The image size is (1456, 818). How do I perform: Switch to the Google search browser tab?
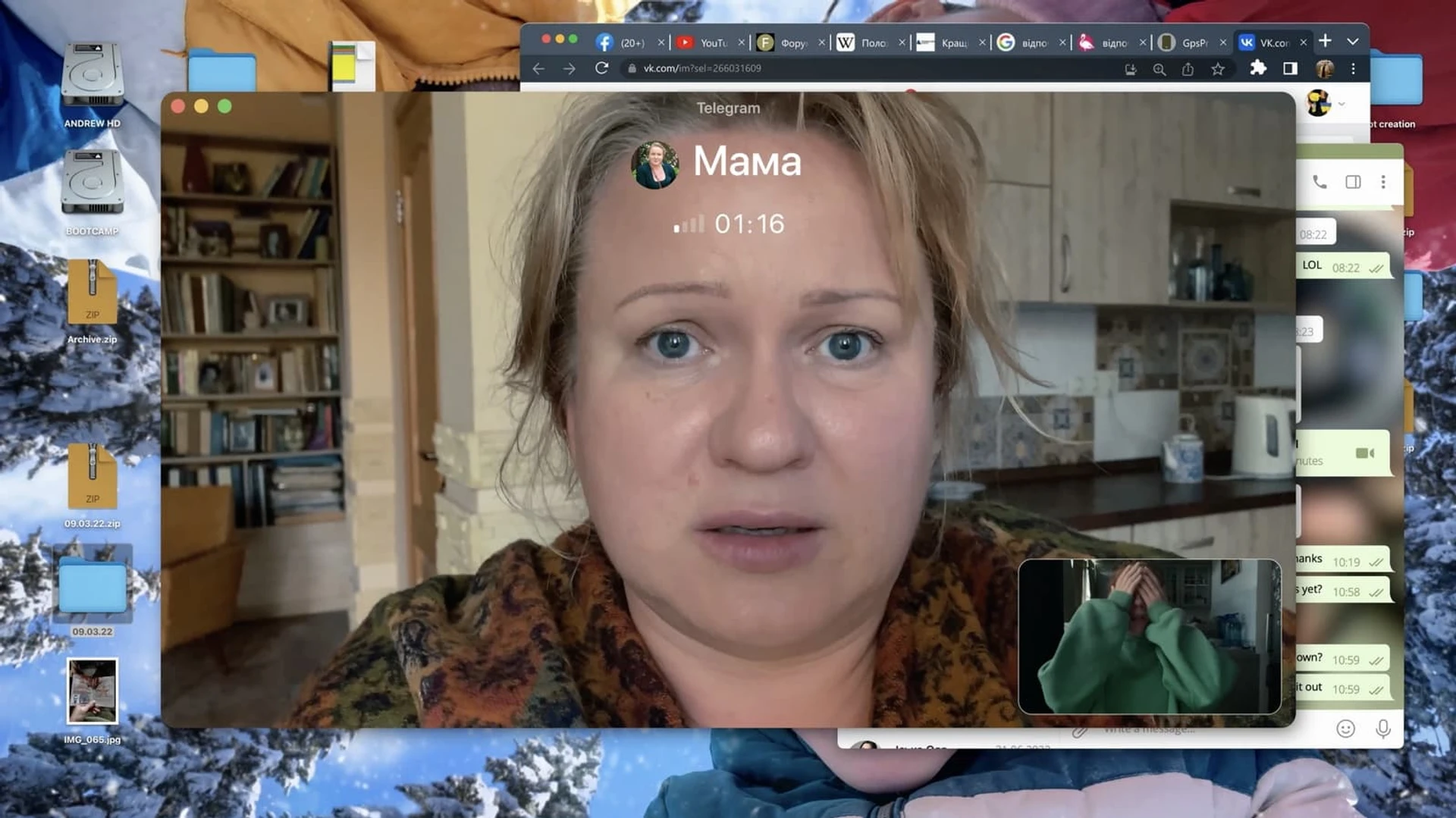pyautogui.click(x=1024, y=42)
